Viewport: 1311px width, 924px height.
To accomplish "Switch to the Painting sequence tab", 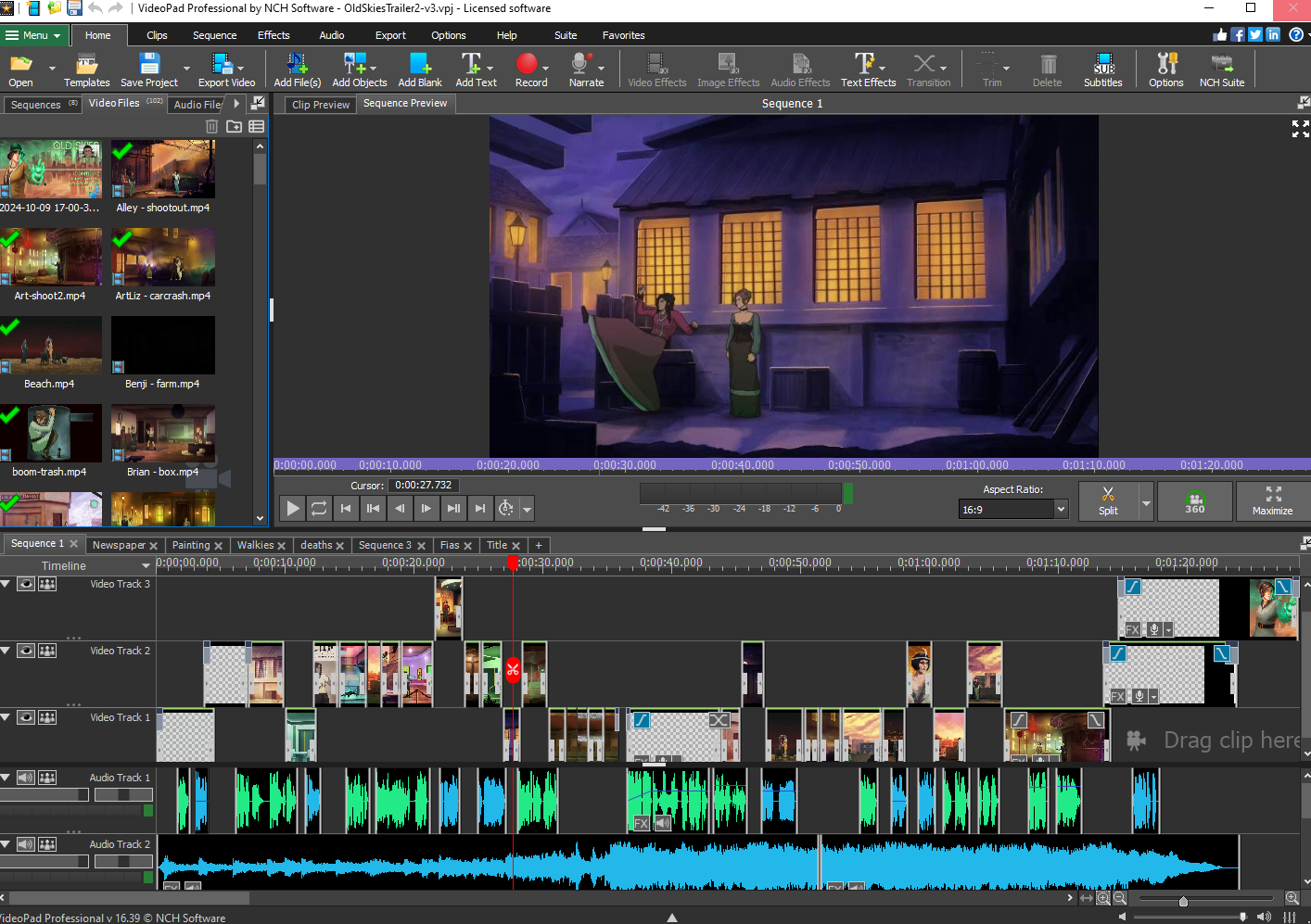I will (191, 545).
